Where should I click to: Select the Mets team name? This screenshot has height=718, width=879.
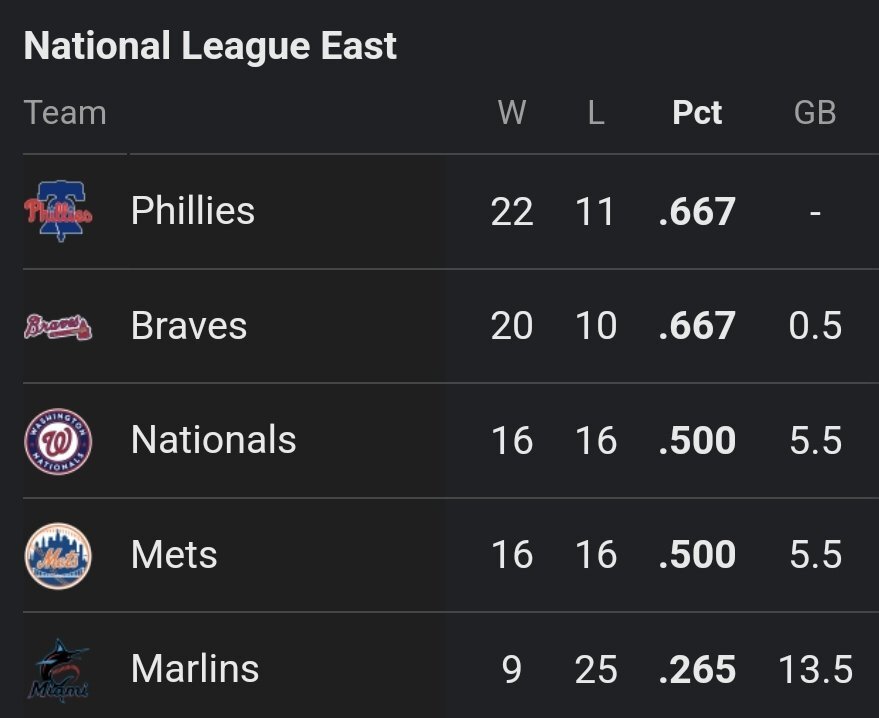coord(174,555)
